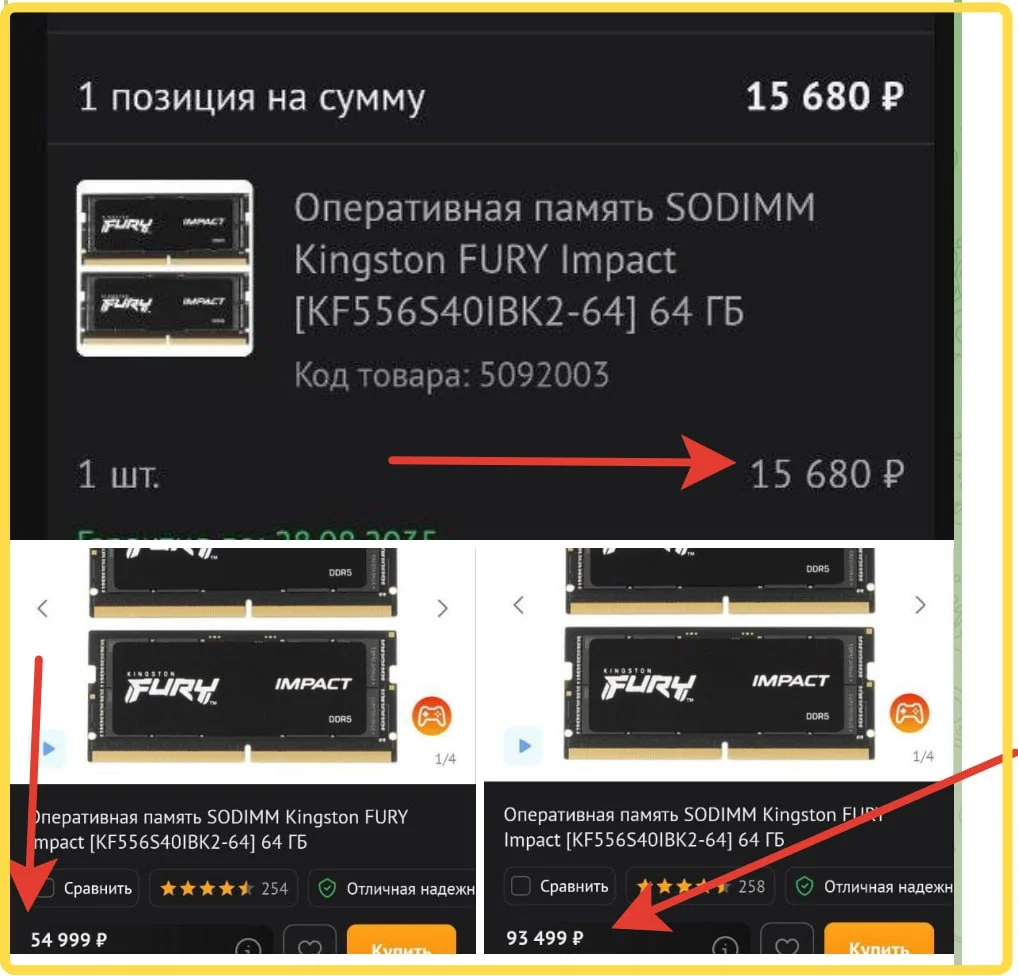The height and width of the screenshot is (976, 1018).
Task: Show next image on right product carousel
Action: click(920, 605)
